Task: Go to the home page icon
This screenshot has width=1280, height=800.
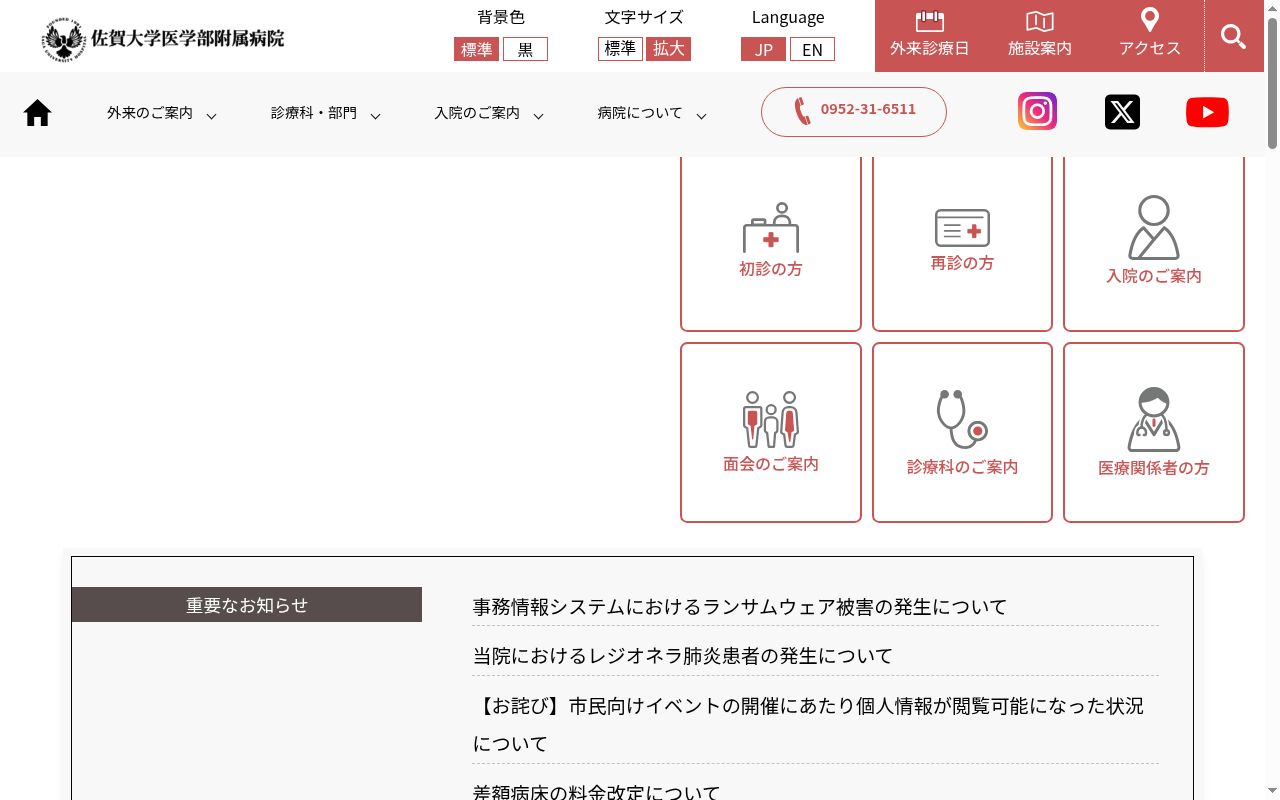Action: tap(37, 113)
